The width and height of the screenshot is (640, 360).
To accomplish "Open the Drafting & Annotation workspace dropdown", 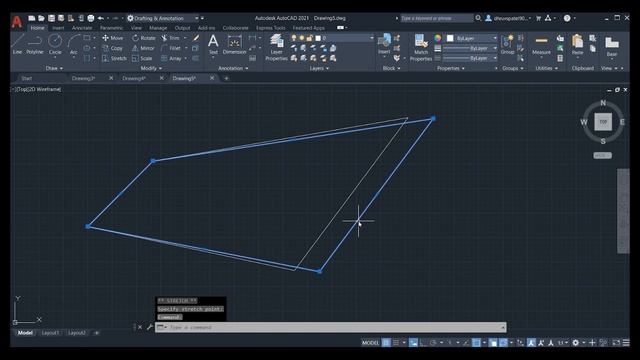I will click(x=163, y=18).
